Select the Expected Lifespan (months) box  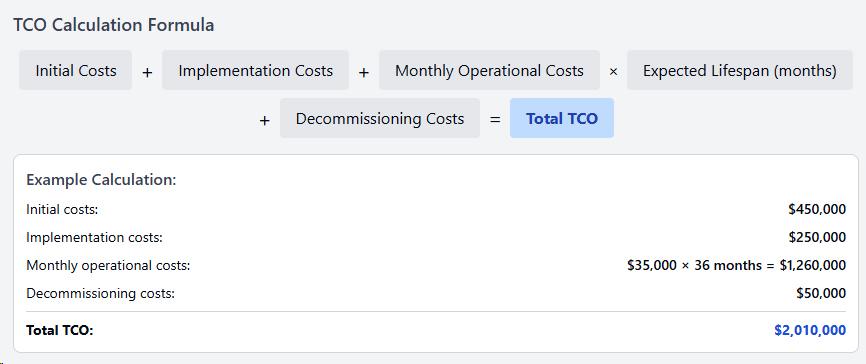point(740,71)
